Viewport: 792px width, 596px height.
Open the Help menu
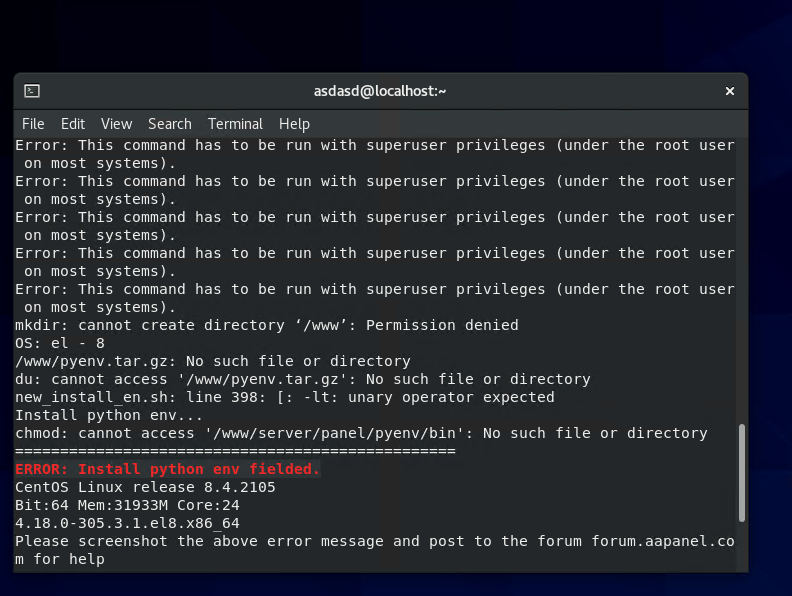click(x=294, y=124)
